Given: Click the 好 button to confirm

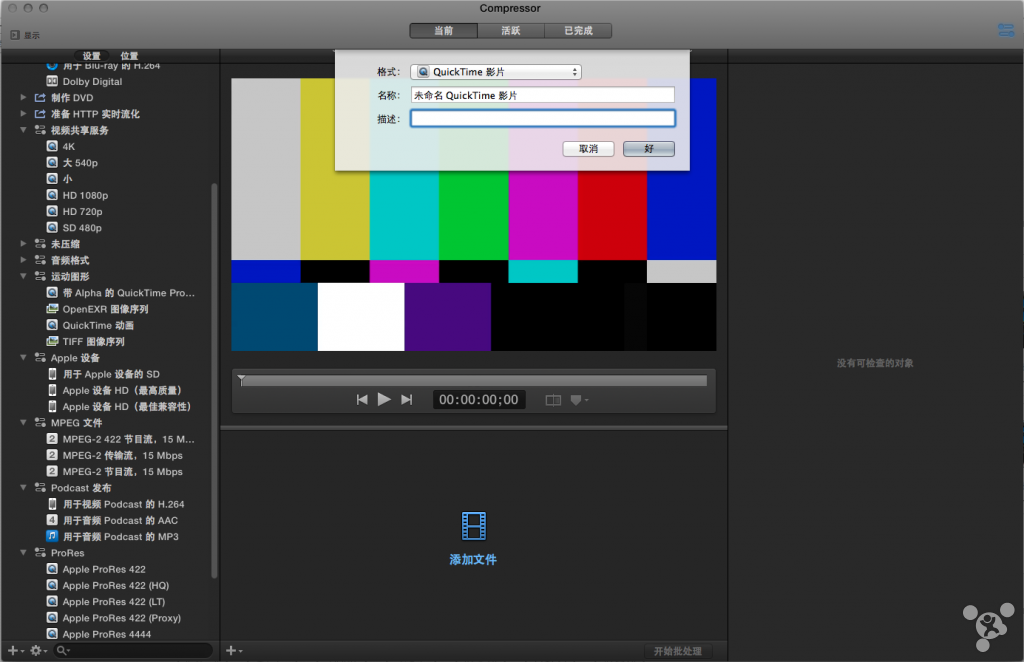Looking at the screenshot, I should point(648,149).
